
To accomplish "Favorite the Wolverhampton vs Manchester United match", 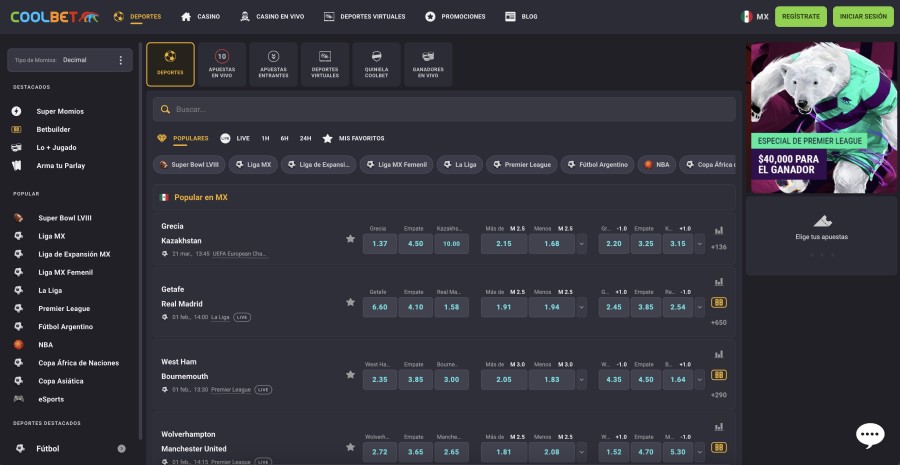I will tap(350, 447).
